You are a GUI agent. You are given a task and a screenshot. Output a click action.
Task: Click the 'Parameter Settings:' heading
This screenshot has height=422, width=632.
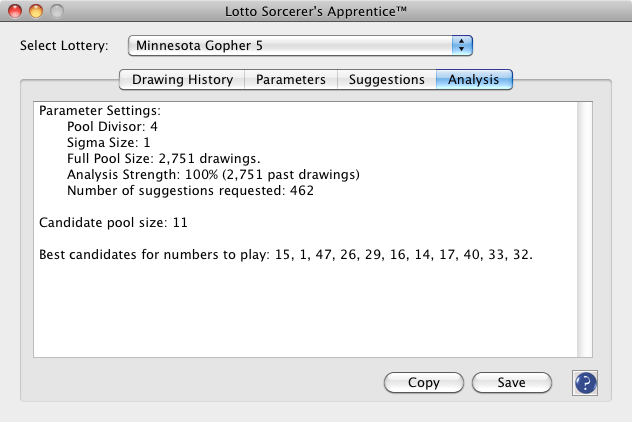100,110
